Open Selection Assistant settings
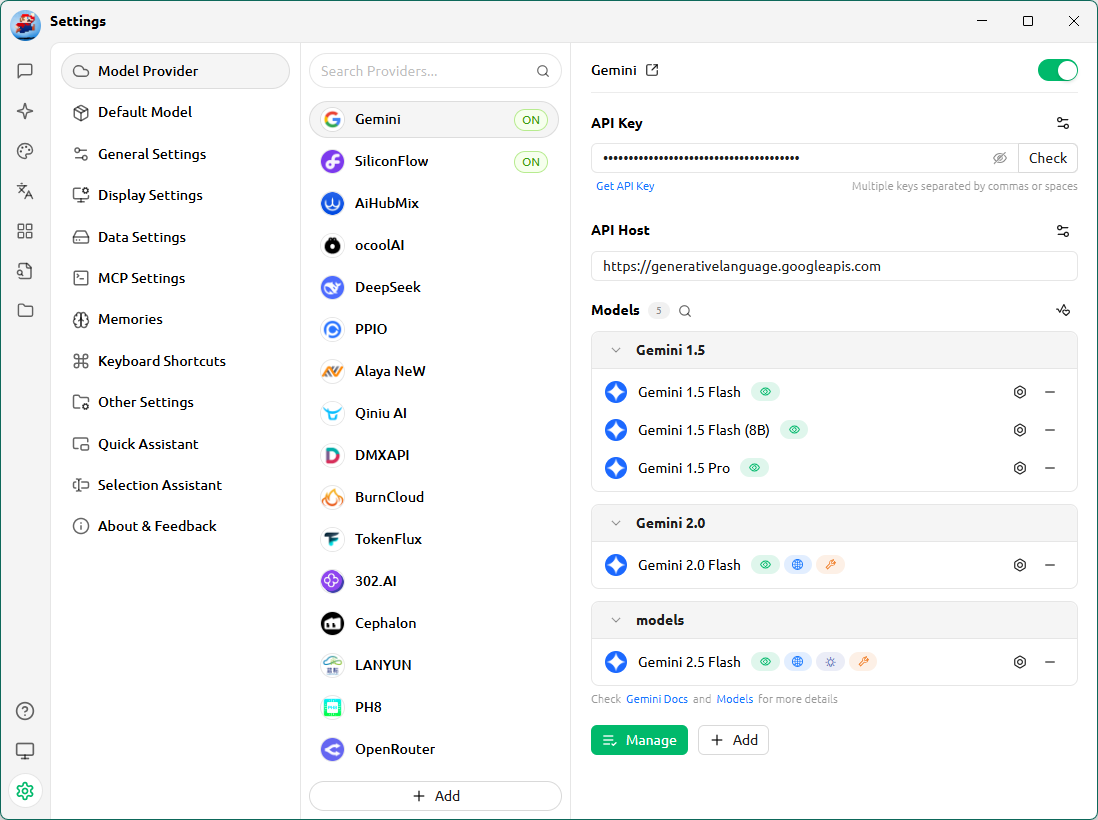 pyautogui.click(x=175, y=485)
